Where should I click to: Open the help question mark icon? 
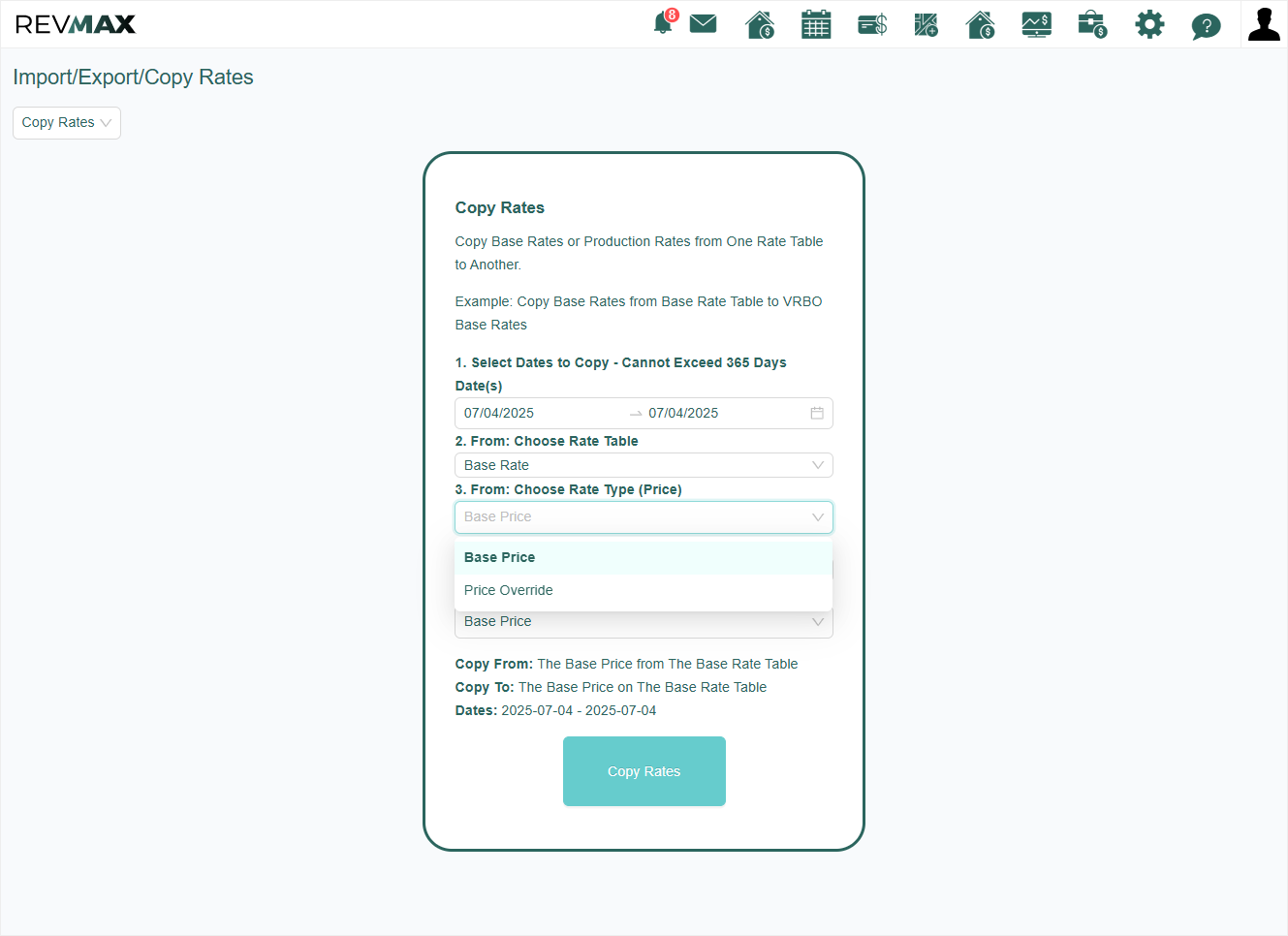[1206, 25]
